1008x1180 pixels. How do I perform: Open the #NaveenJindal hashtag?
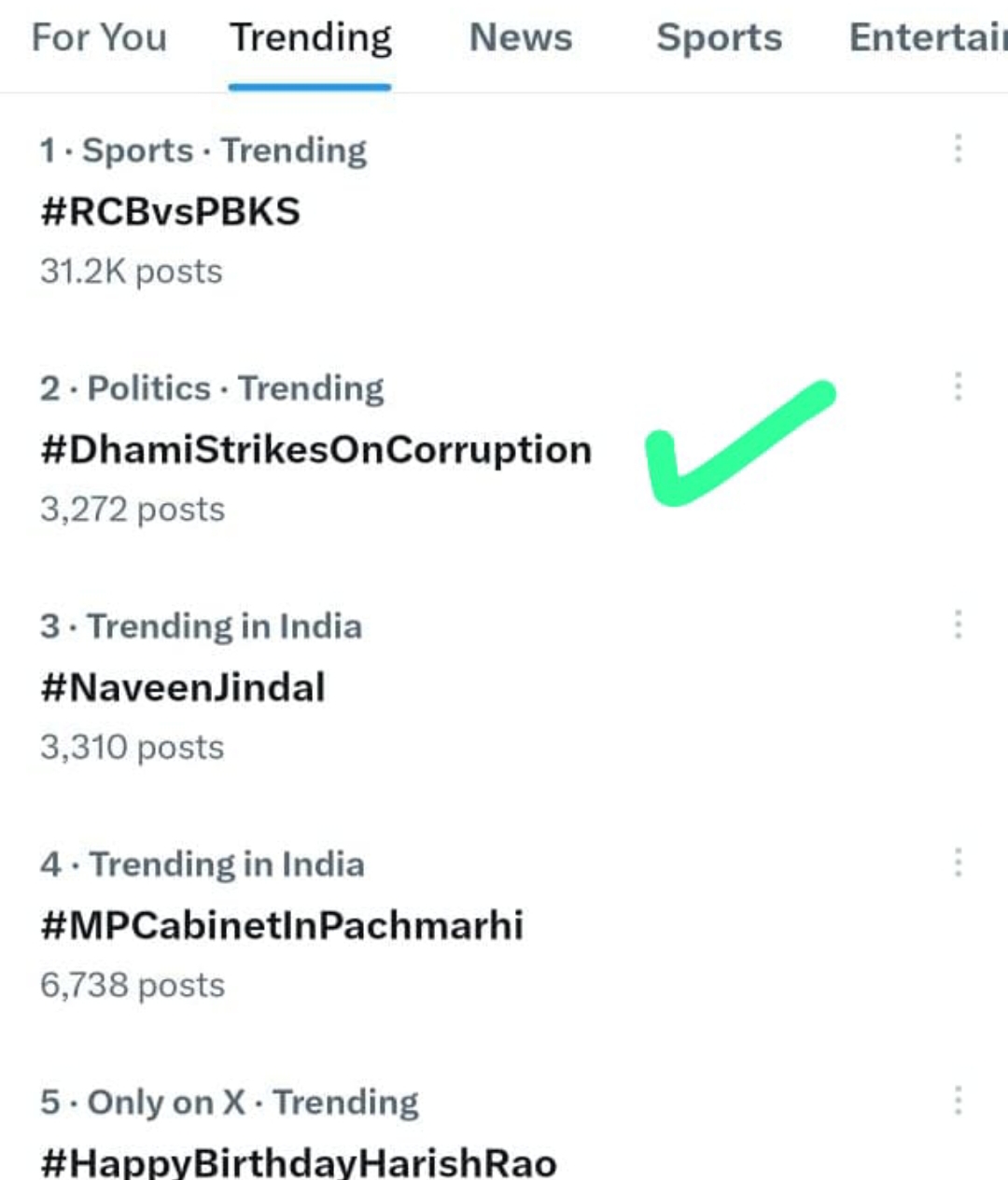point(183,688)
